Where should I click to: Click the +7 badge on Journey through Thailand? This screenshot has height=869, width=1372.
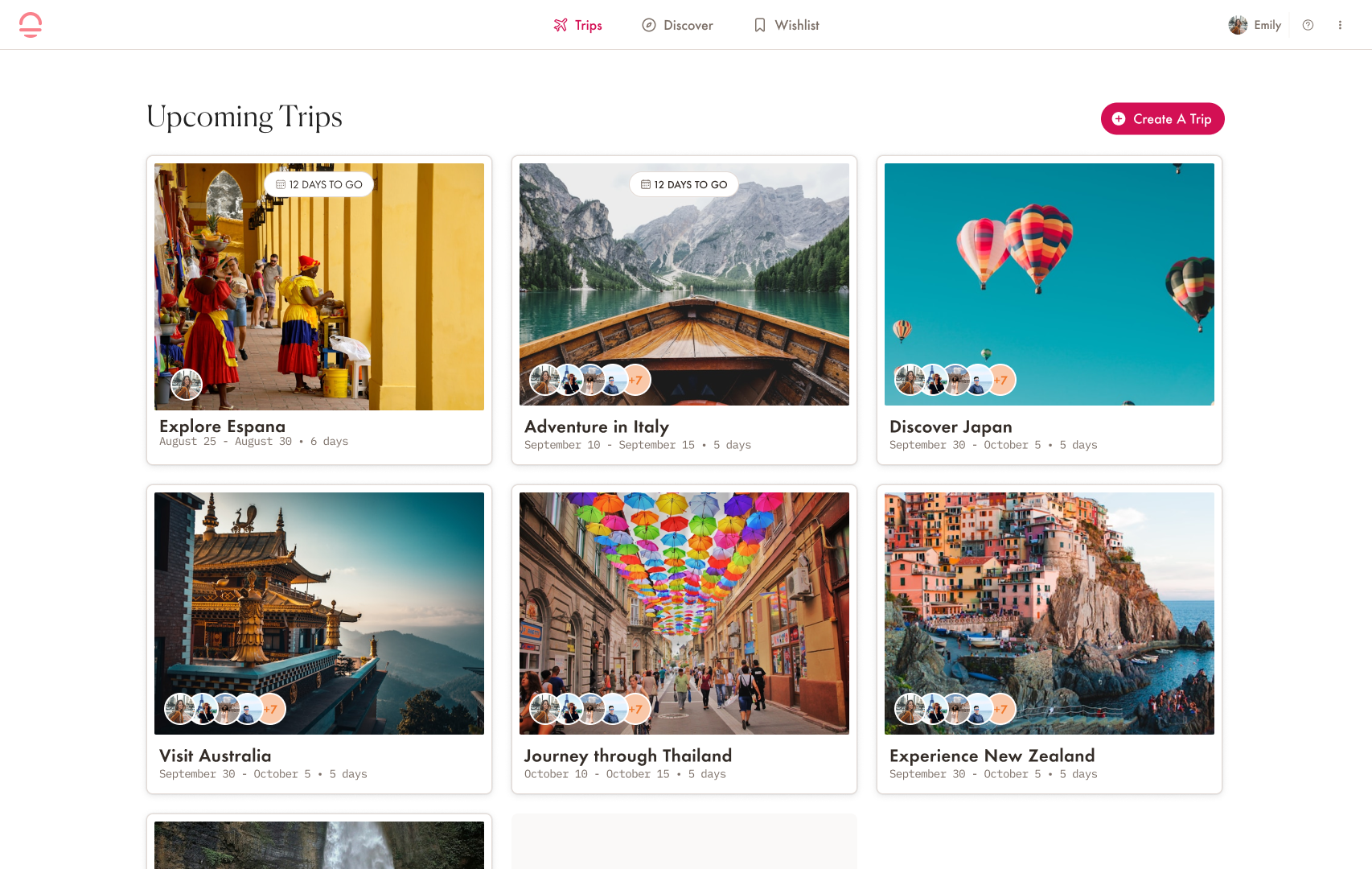[635, 709]
